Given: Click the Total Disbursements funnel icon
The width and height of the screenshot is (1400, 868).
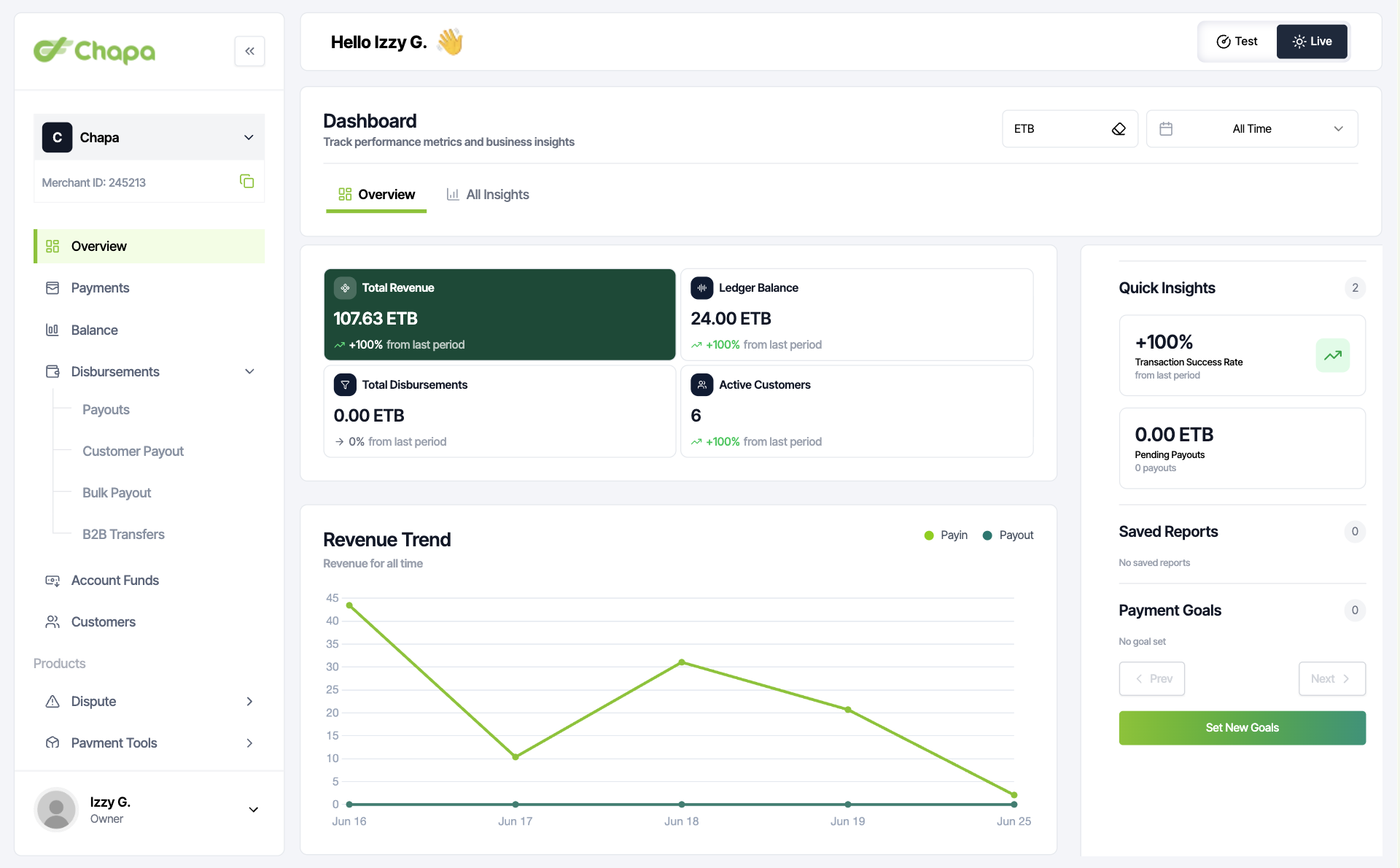Looking at the screenshot, I should point(345,385).
